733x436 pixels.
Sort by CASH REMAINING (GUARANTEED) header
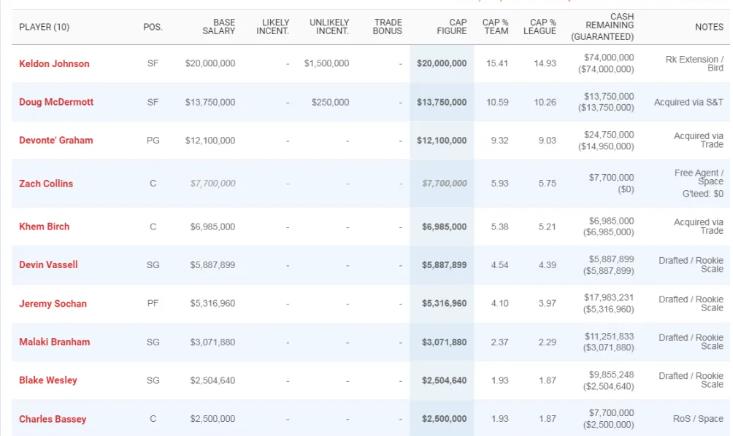pyautogui.click(x=603, y=27)
